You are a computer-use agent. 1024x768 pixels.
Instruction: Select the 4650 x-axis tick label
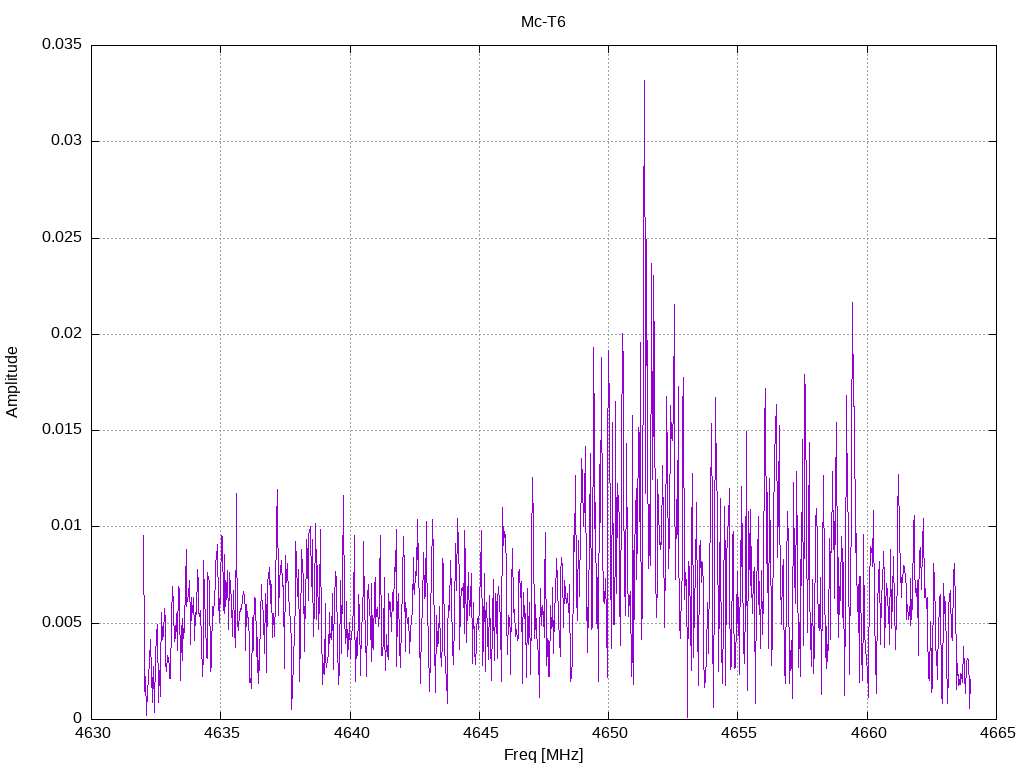[608, 733]
